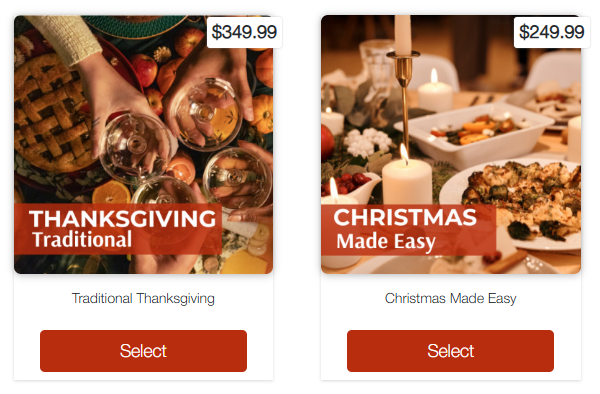Select the Traditional Thanksgiving package
Viewport: 600px width, 394px height.
coord(143,351)
